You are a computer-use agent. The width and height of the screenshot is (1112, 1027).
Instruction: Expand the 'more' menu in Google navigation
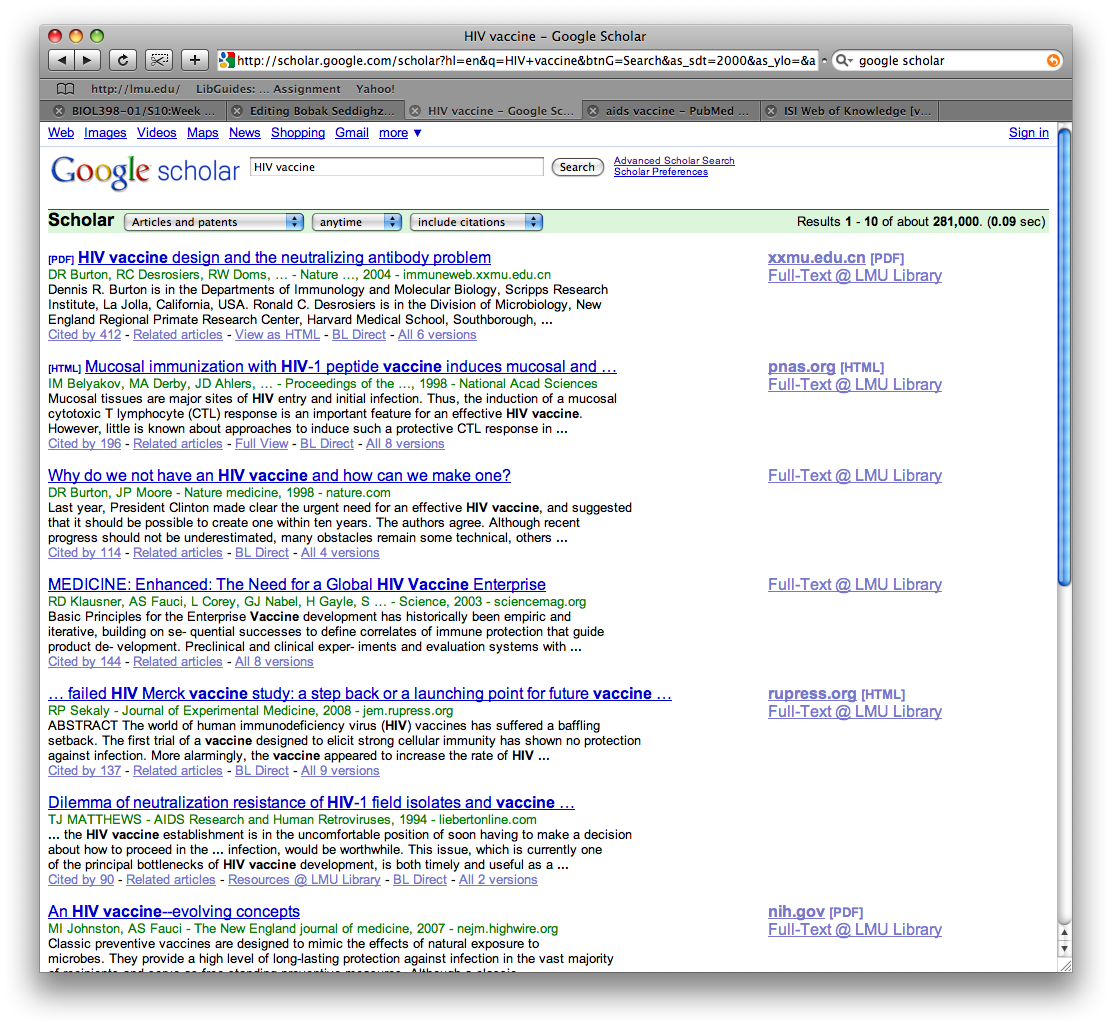[x=400, y=133]
